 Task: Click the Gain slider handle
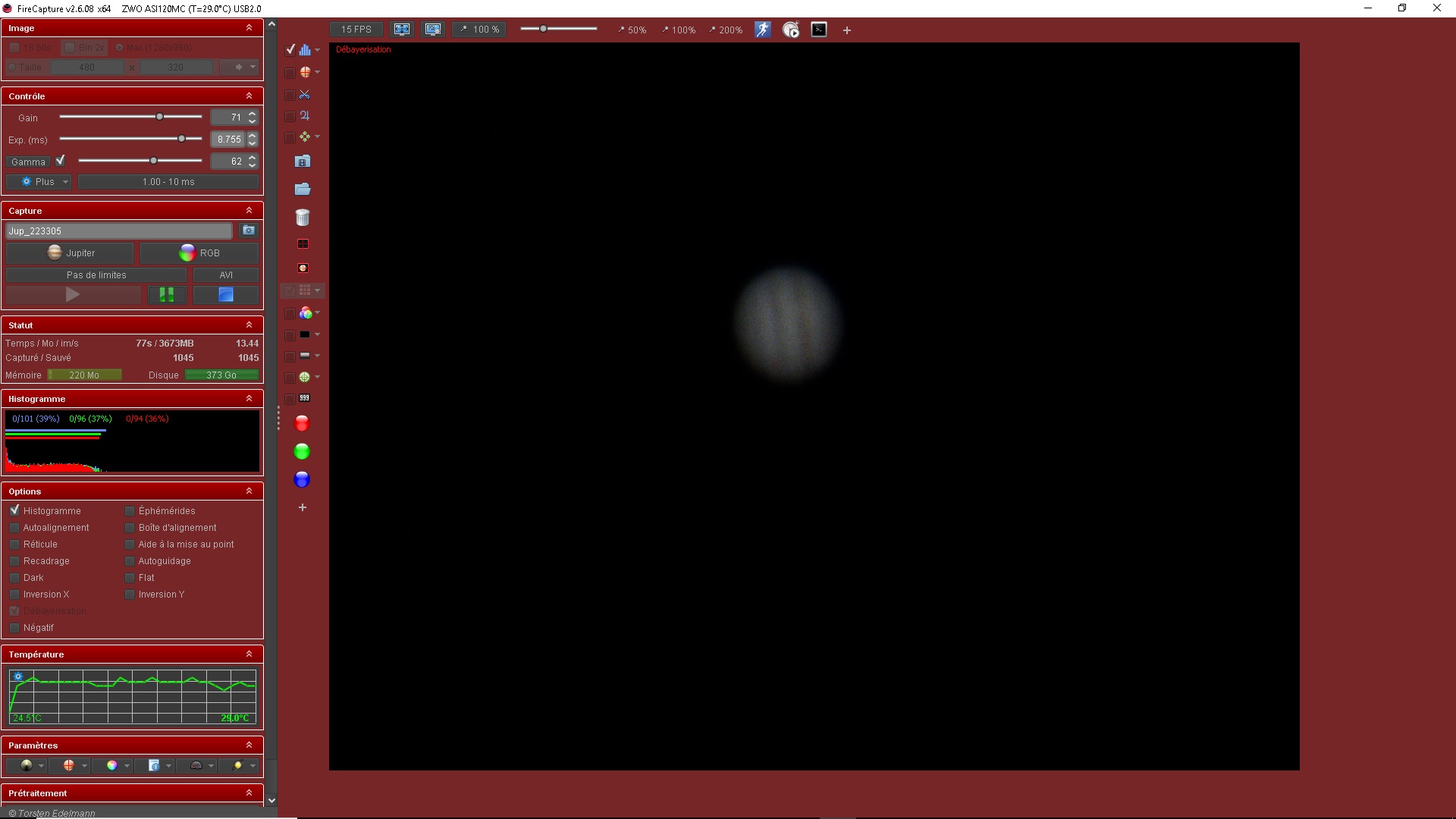(159, 117)
